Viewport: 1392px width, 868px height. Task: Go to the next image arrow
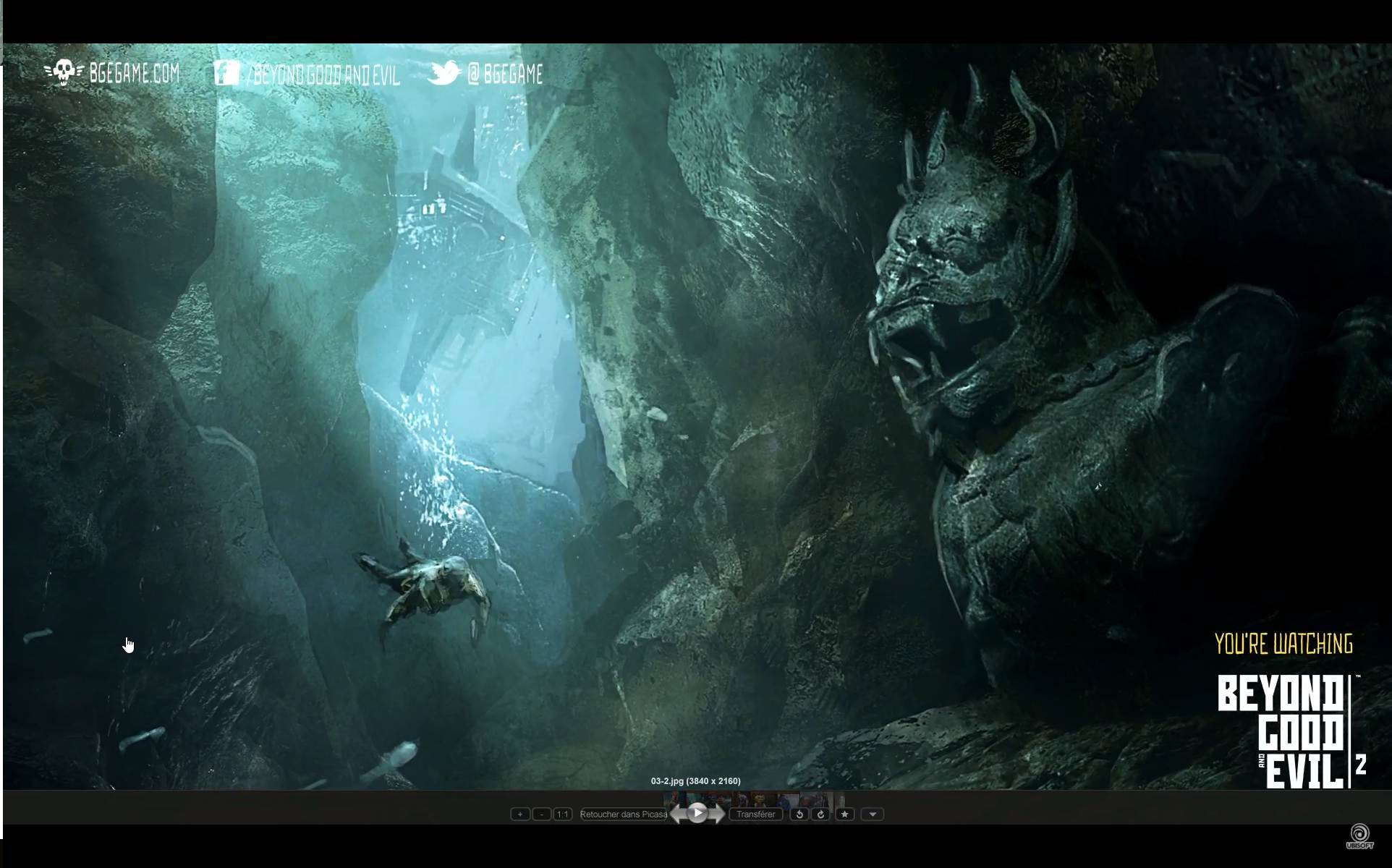tap(717, 814)
